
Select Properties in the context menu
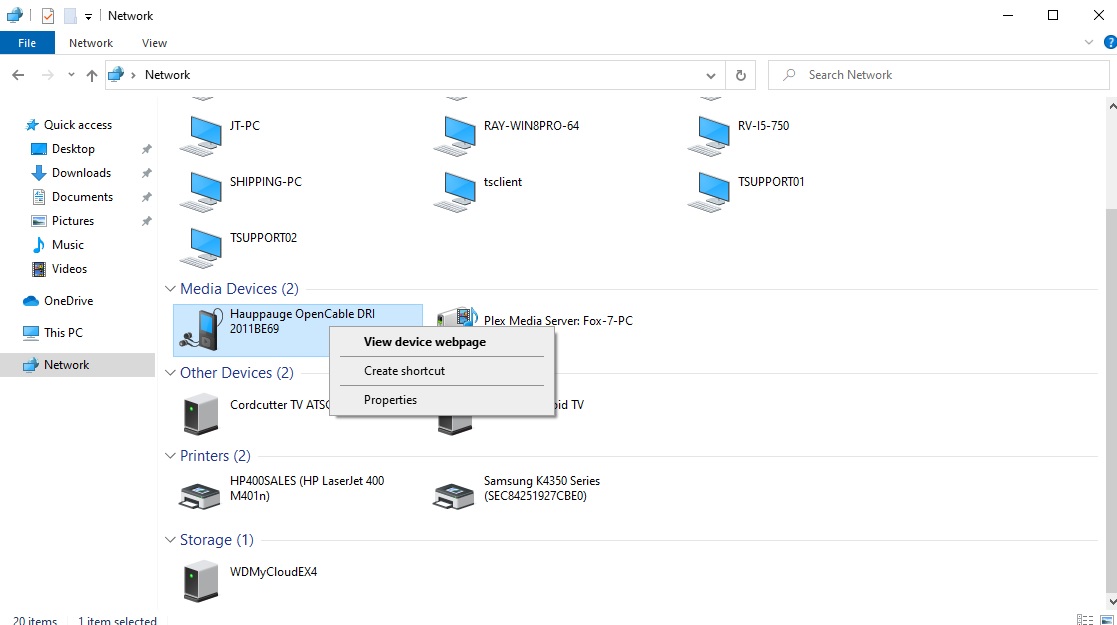point(390,400)
